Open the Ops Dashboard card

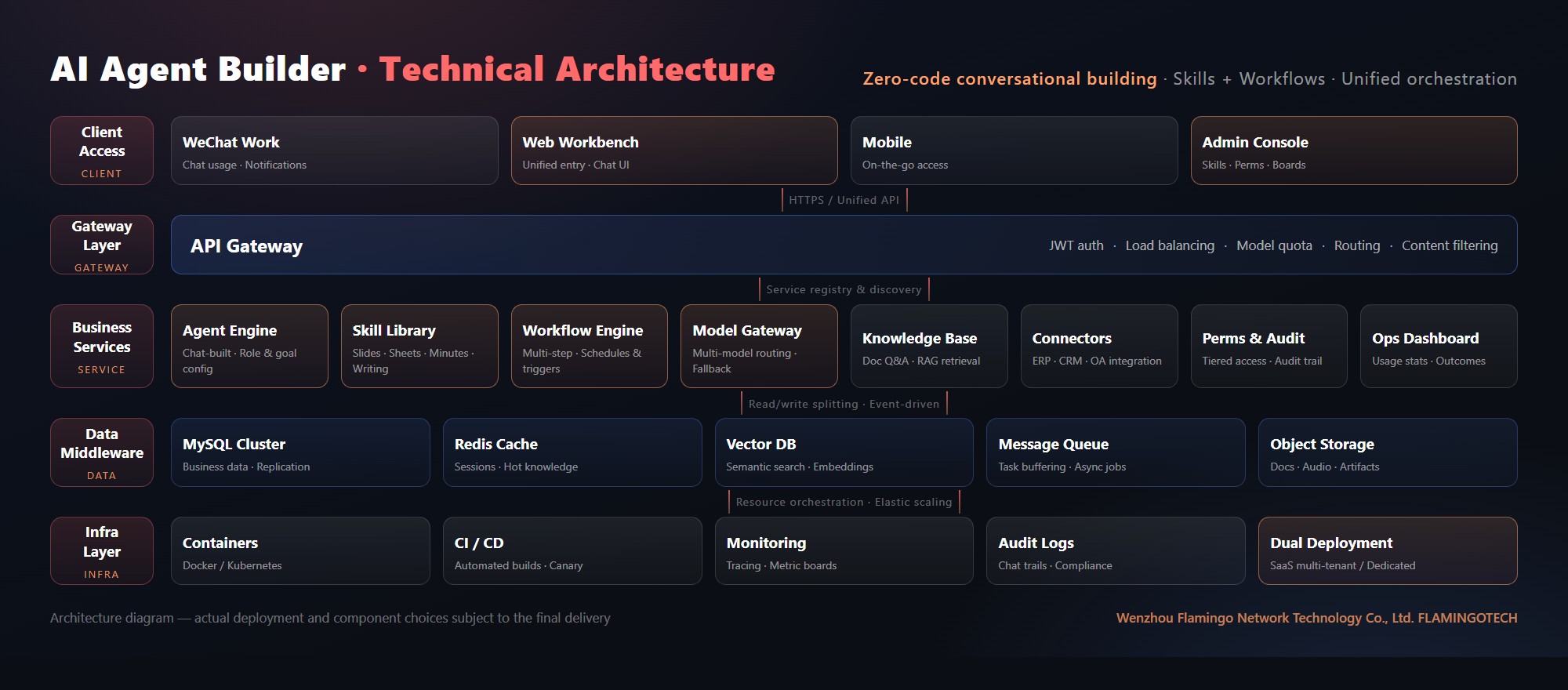(x=1439, y=346)
